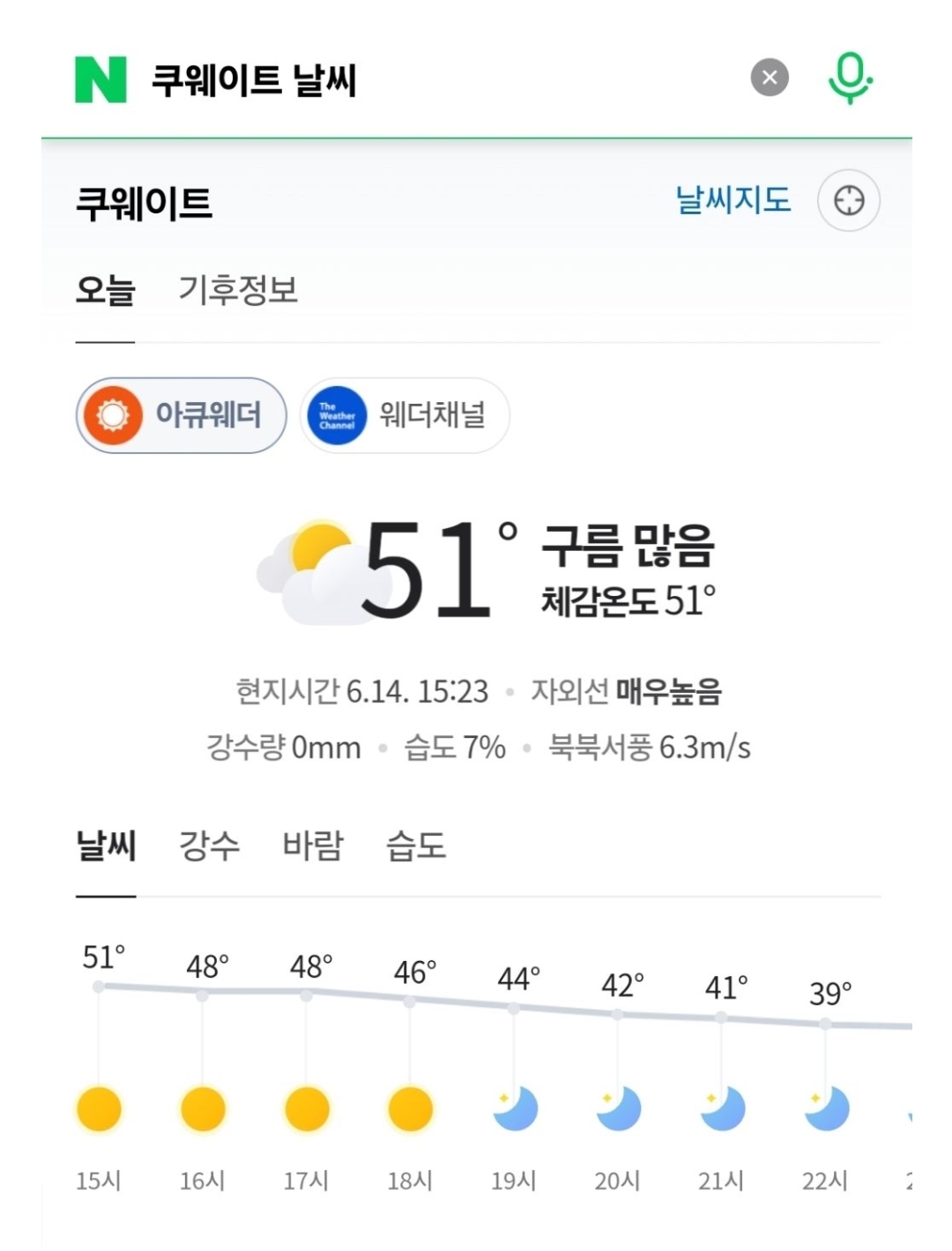Activate the green microphone voice search
This screenshot has width=952, height=1251.
[x=850, y=78]
